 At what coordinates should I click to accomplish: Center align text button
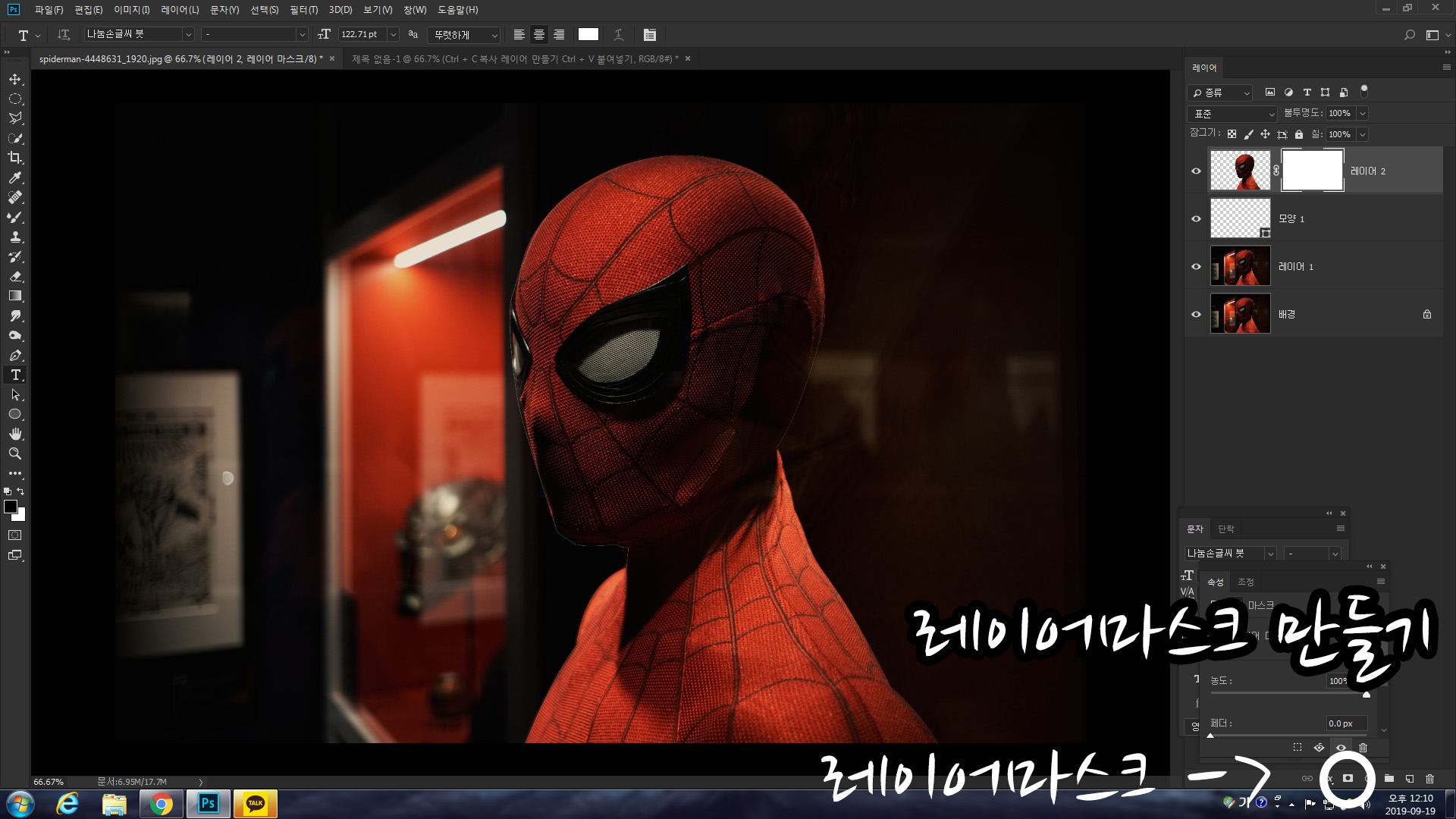pyautogui.click(x=539, y=35)
